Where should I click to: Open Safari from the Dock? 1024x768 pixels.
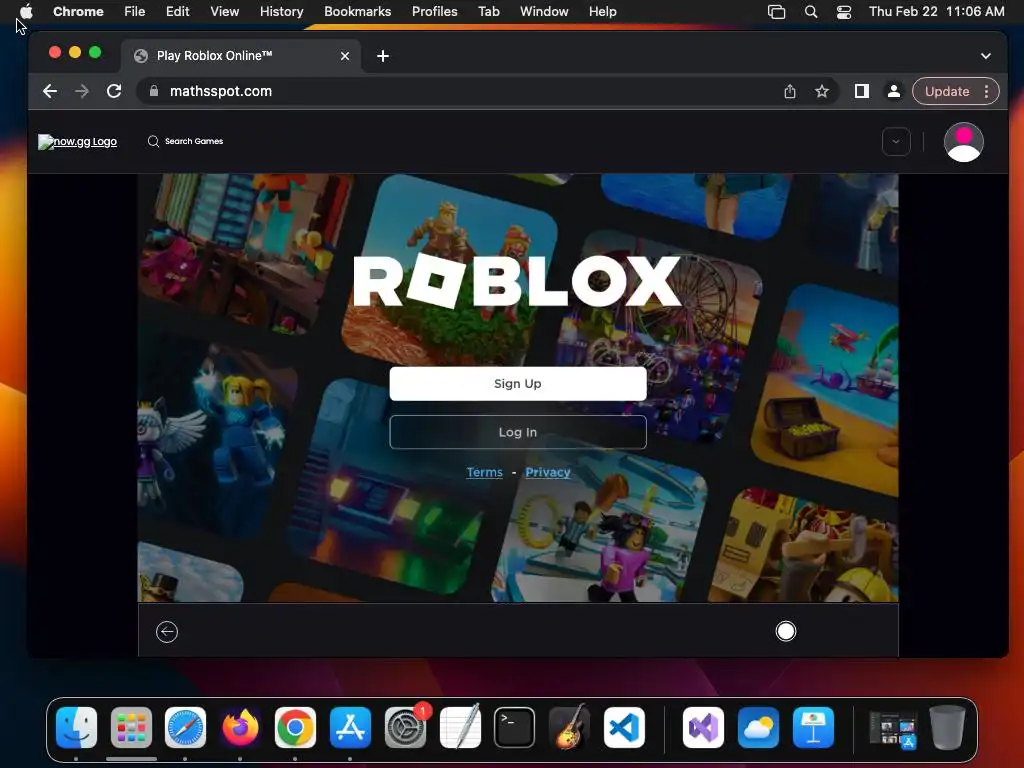coord(185,728)
